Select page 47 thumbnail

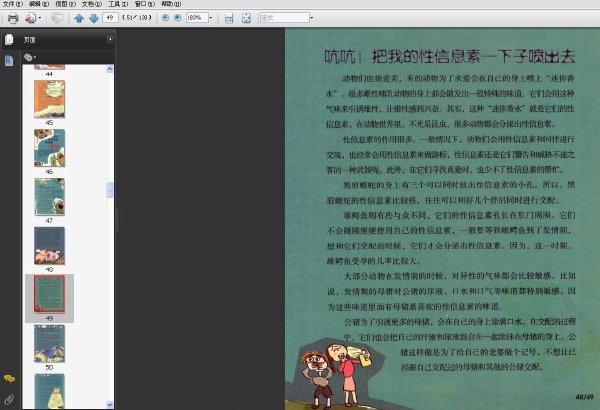(x=49, y=197)
